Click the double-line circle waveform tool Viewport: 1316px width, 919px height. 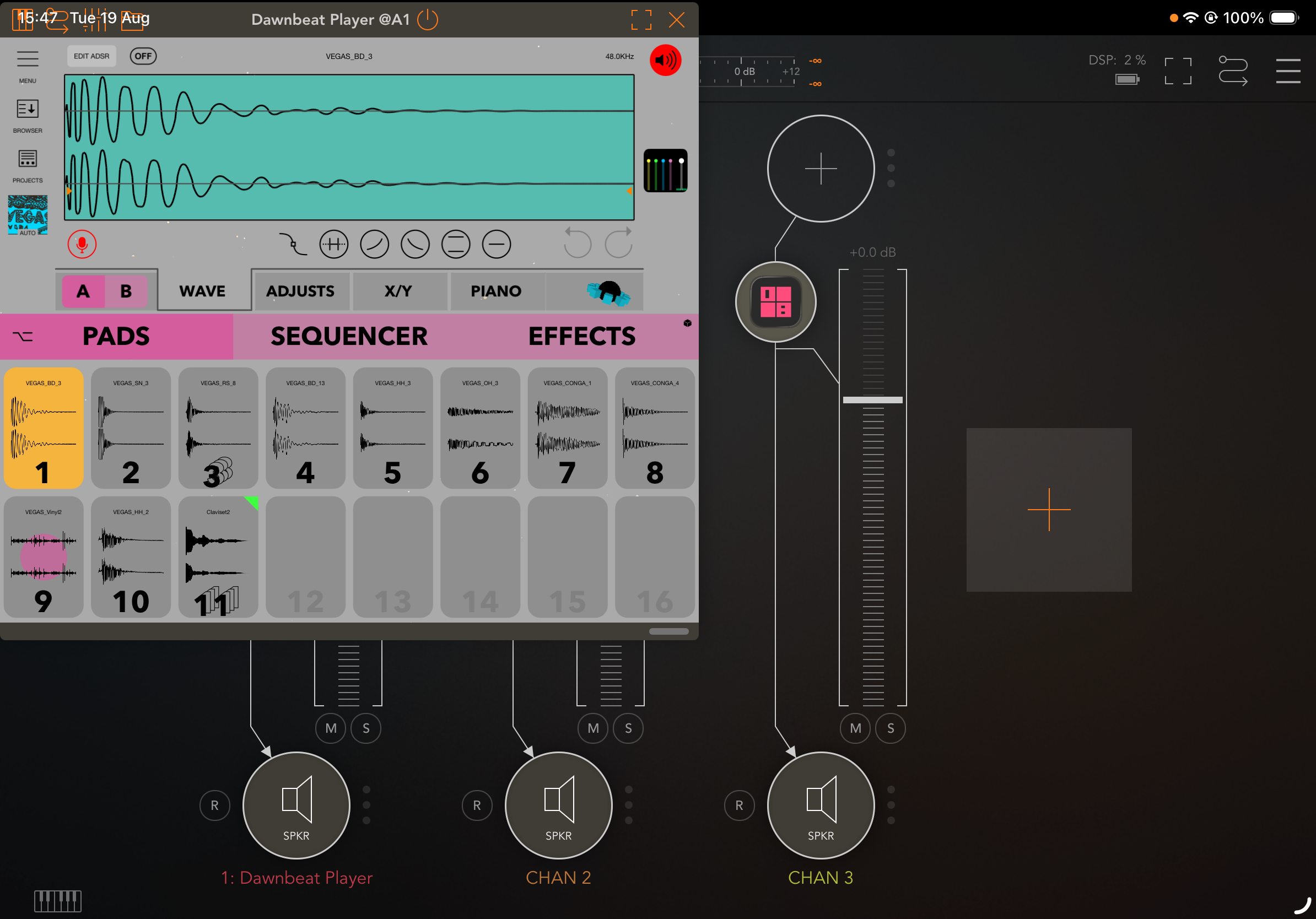pyautogui.click(x=456, y=245)
